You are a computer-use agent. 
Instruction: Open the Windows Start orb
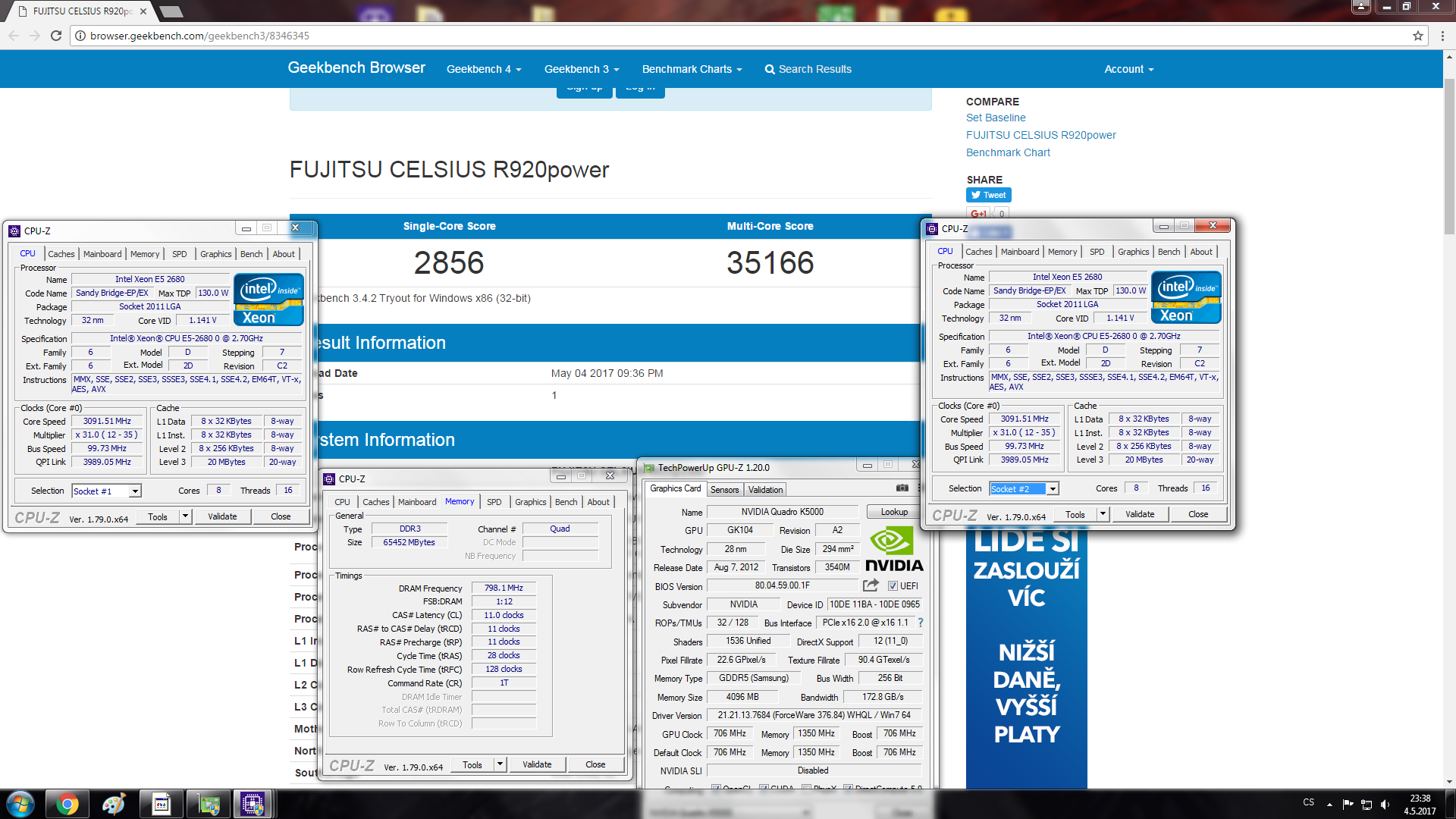pyautogui.click(x=20, y=804)
